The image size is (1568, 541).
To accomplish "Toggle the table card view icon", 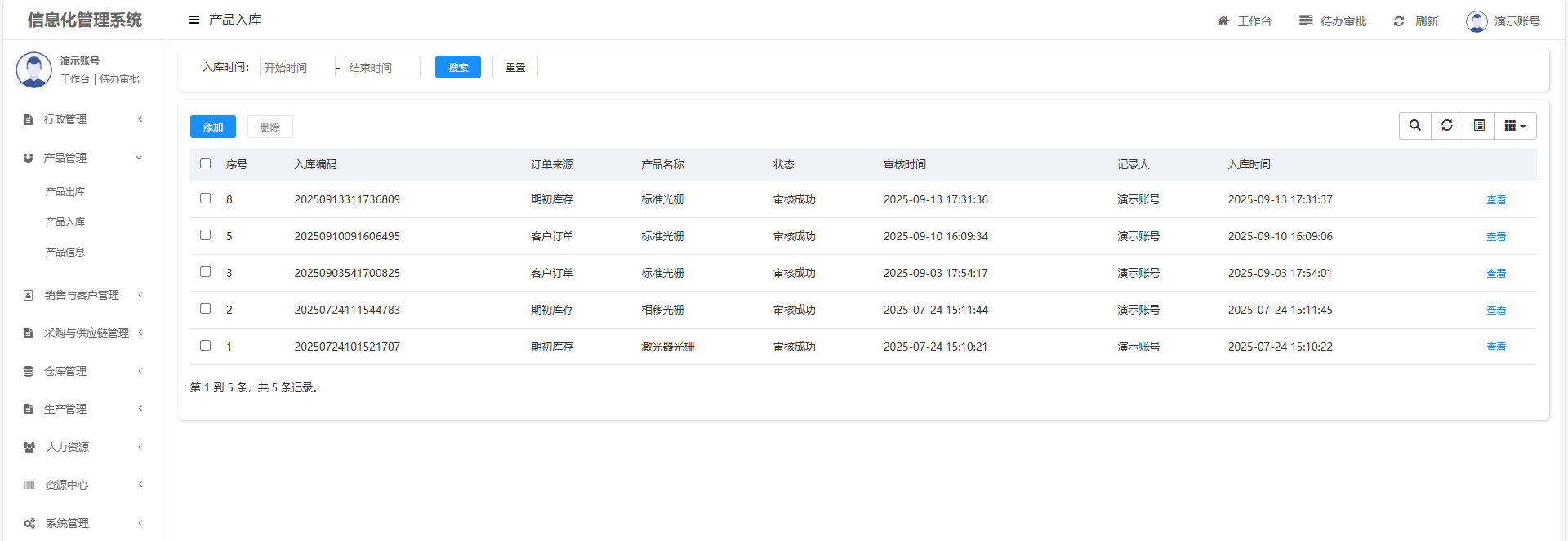I will [x=1479, y=126].
